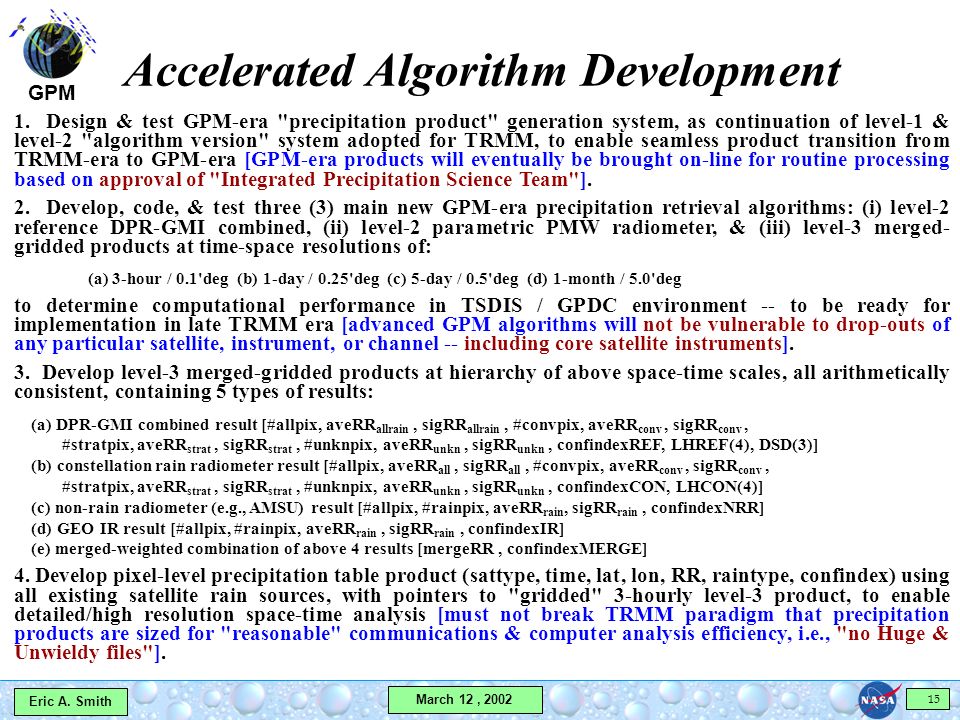The image size is (960, 720).
Task: Click '1. Design & test GPM-era' opening text
Action: pos(140,121)
